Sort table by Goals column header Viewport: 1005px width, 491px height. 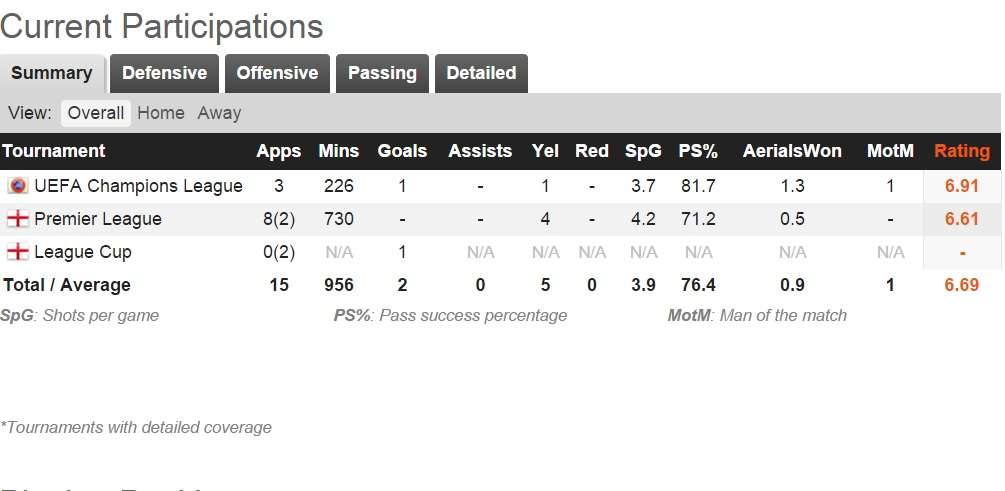pos(402,151)
